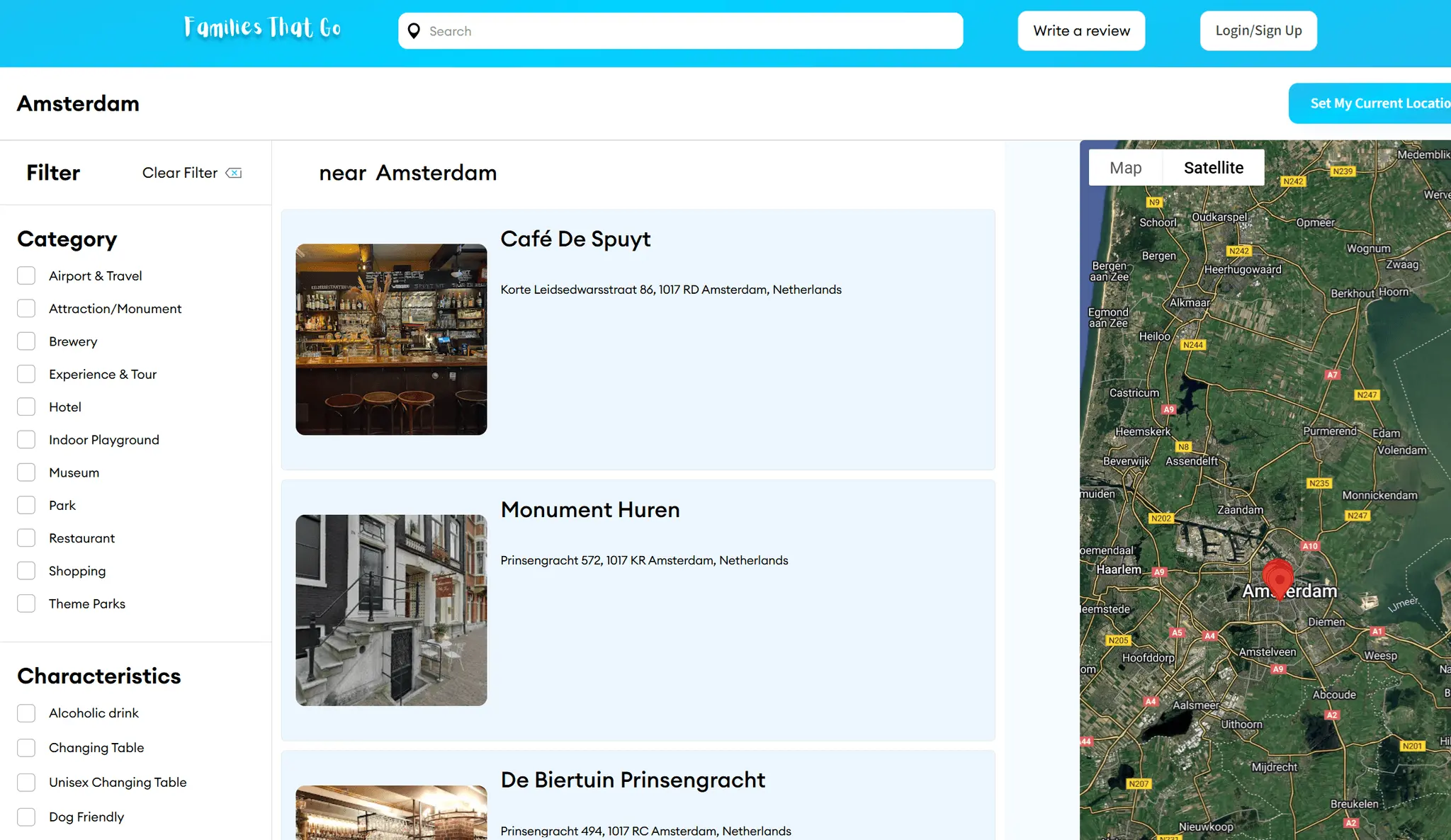
Task: Switch to the Satellite view tab
Action: (x=1214, y=168)
